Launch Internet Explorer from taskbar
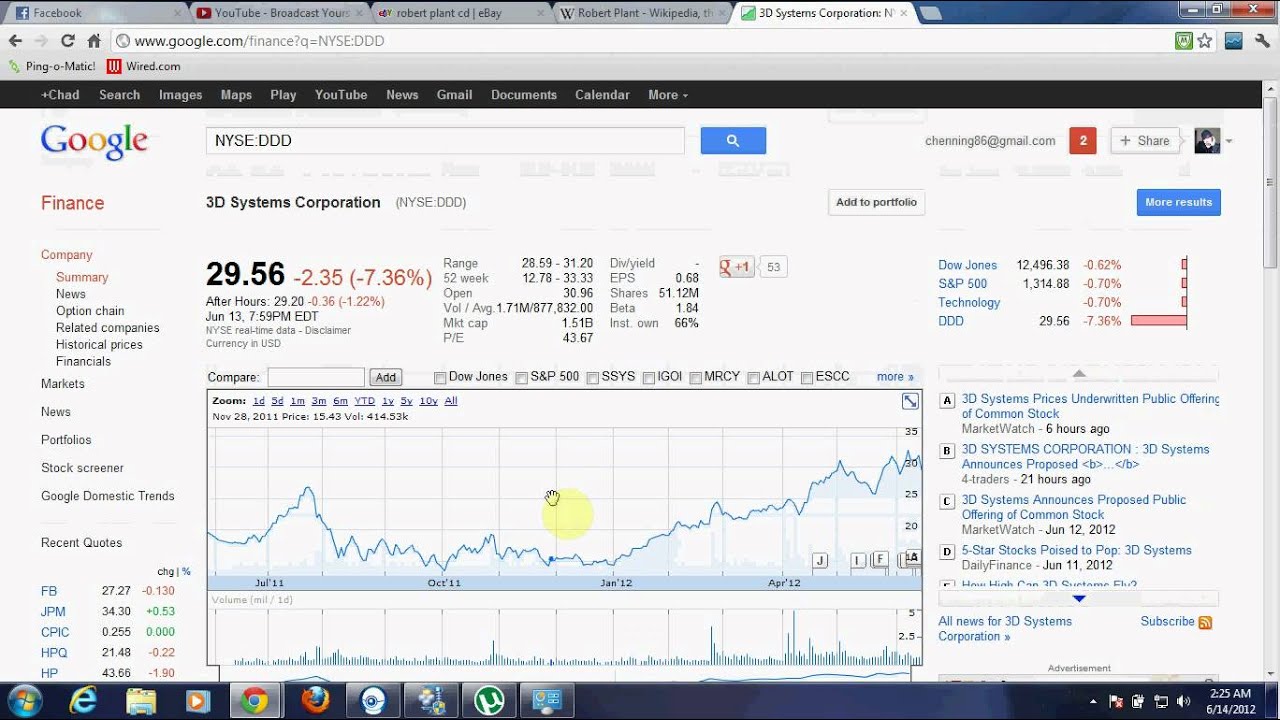The height and width of the screenshot is (720, 1280). pyautogui.click(x=83, y=701)
